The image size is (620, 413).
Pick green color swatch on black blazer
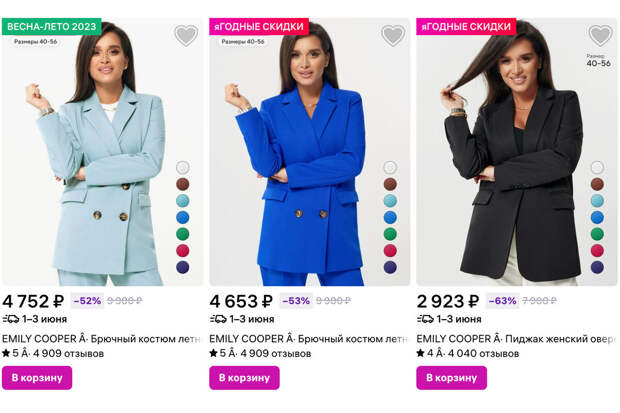pyautogui.click(x=597, y=234)
